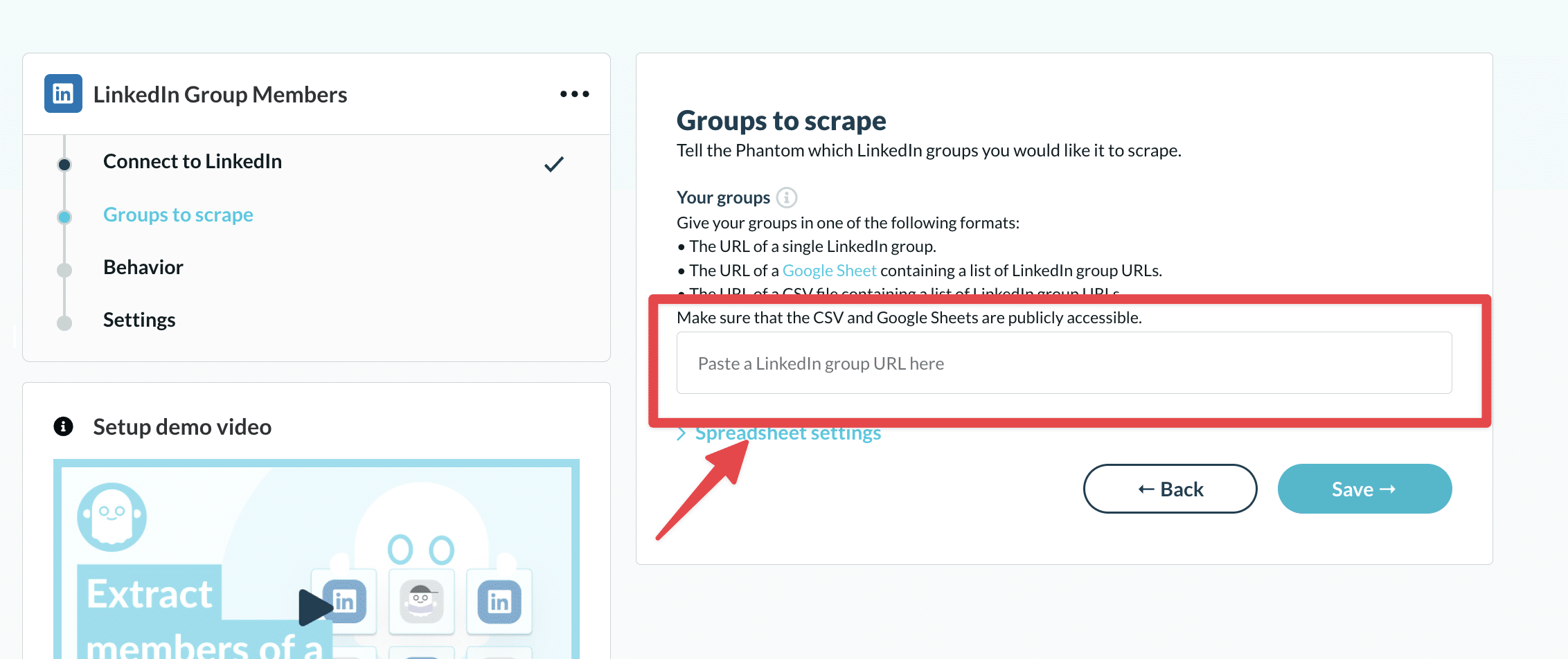Select the Groups to scrape step
Viewport: 1568px width, 659px height.
click(x=178, y=215)
